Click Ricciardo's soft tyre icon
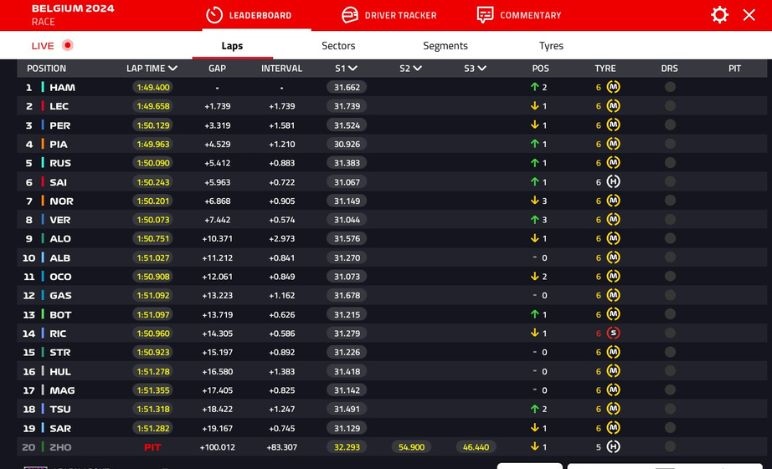772x469 pixels. coord(613,333)
